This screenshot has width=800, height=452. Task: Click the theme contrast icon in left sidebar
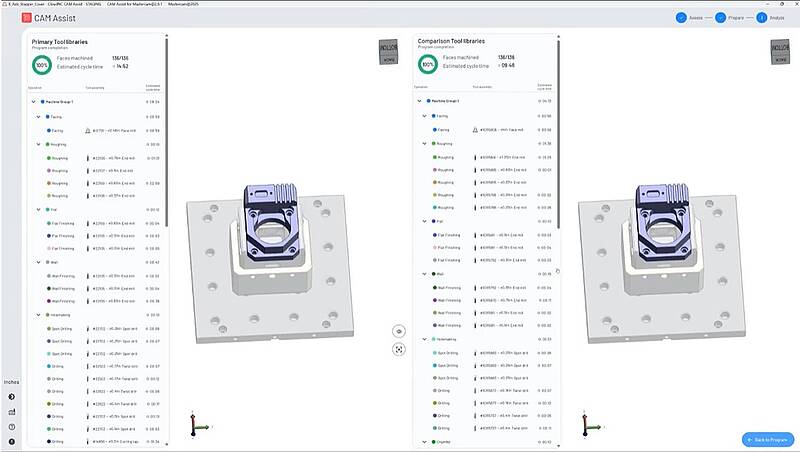click(11, 397)
